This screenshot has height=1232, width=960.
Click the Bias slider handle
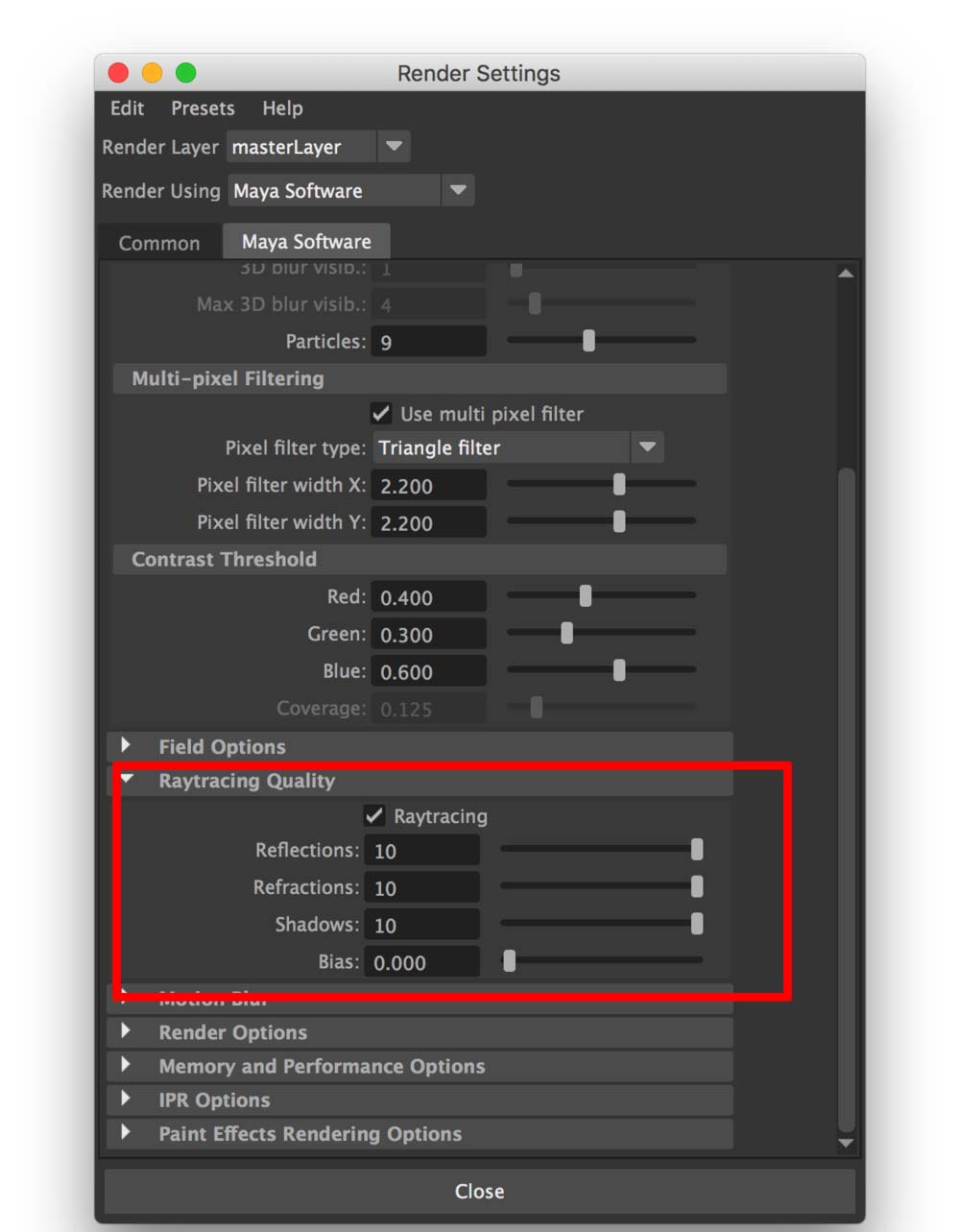coord(510,960)
